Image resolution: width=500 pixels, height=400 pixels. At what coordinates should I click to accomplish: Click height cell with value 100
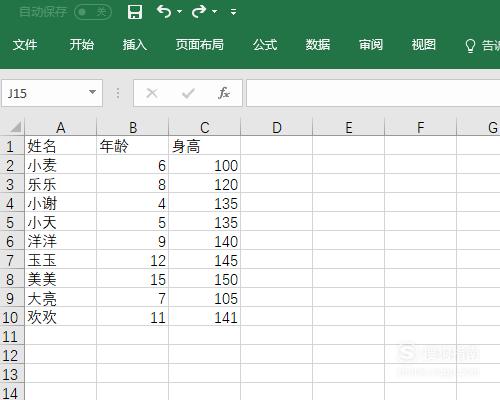[205, 165]
